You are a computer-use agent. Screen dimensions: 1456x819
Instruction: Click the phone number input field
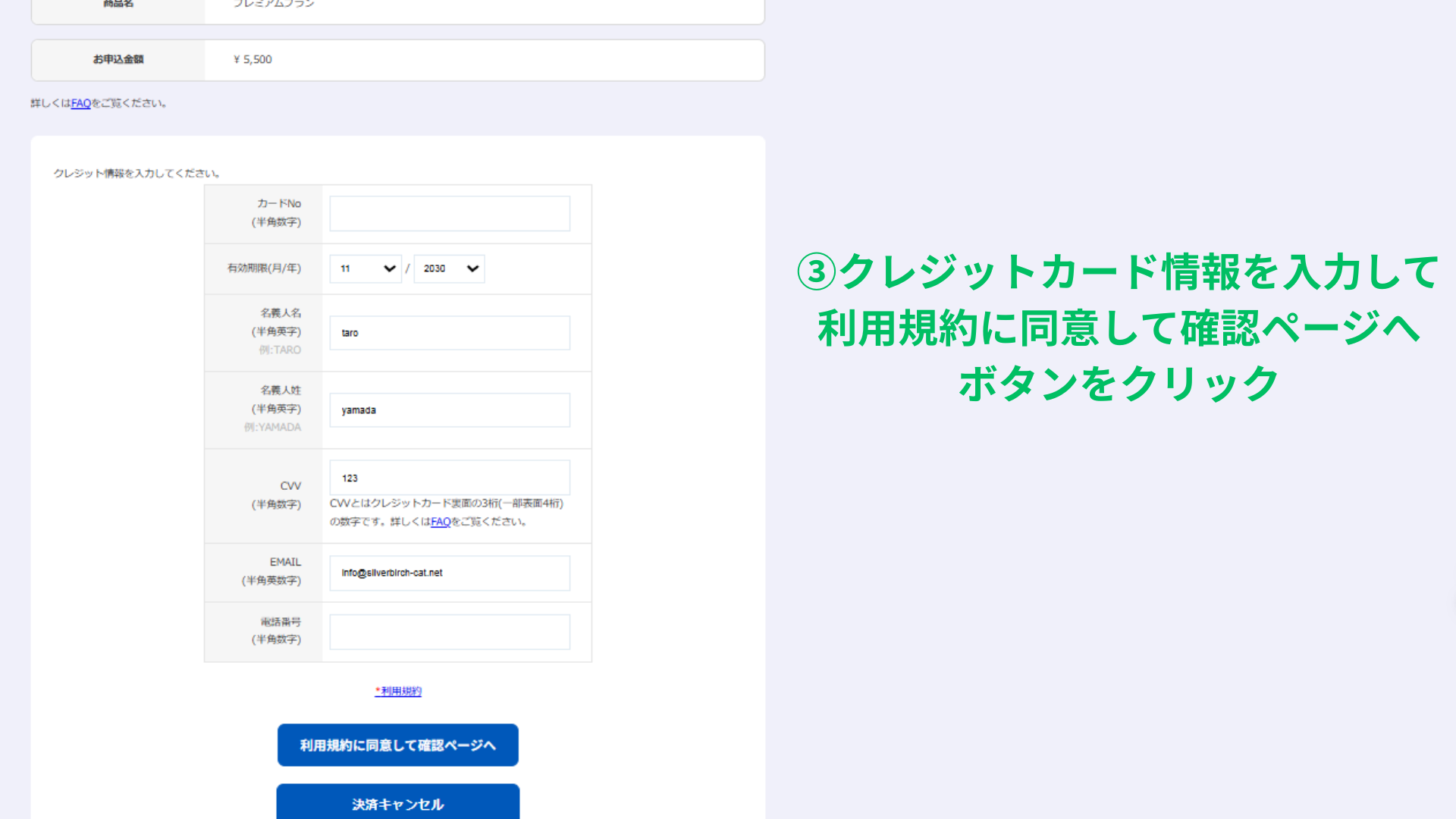point(449,632)
